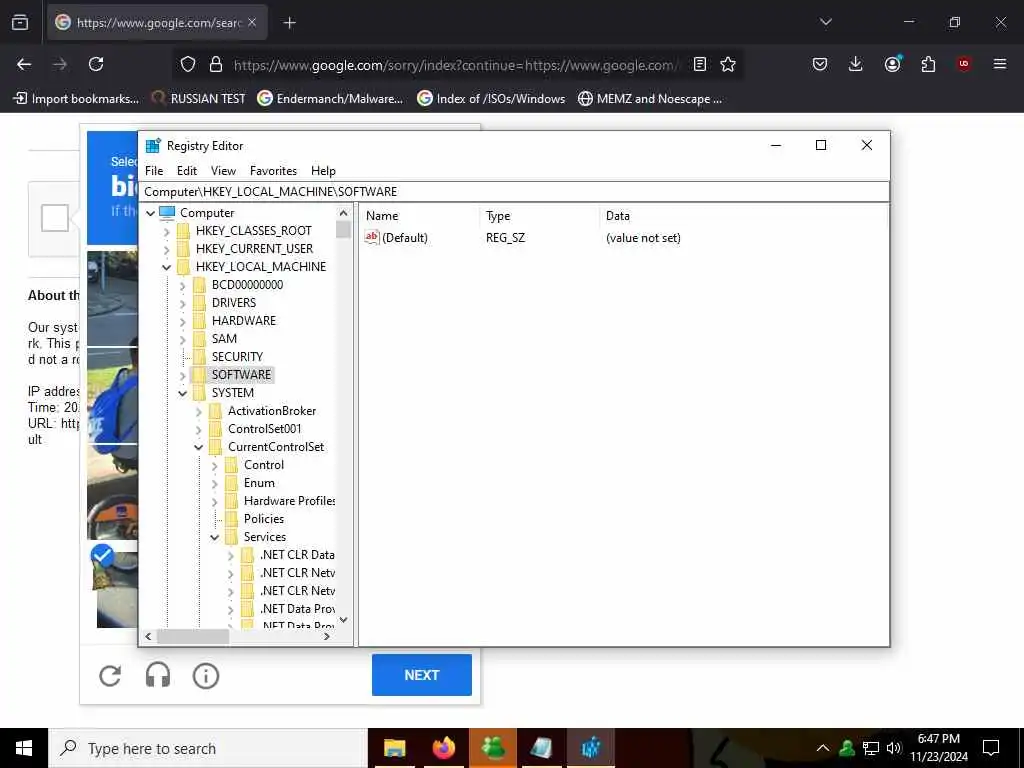This screenshot has height=768, width=1024.
Task: Toggle reader view in the address bar
Action: (699, 64)
